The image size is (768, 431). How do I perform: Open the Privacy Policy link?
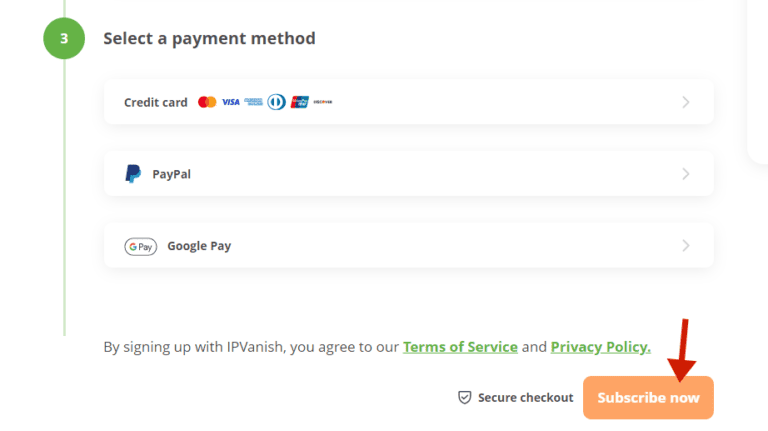click(x=600, y=347)
